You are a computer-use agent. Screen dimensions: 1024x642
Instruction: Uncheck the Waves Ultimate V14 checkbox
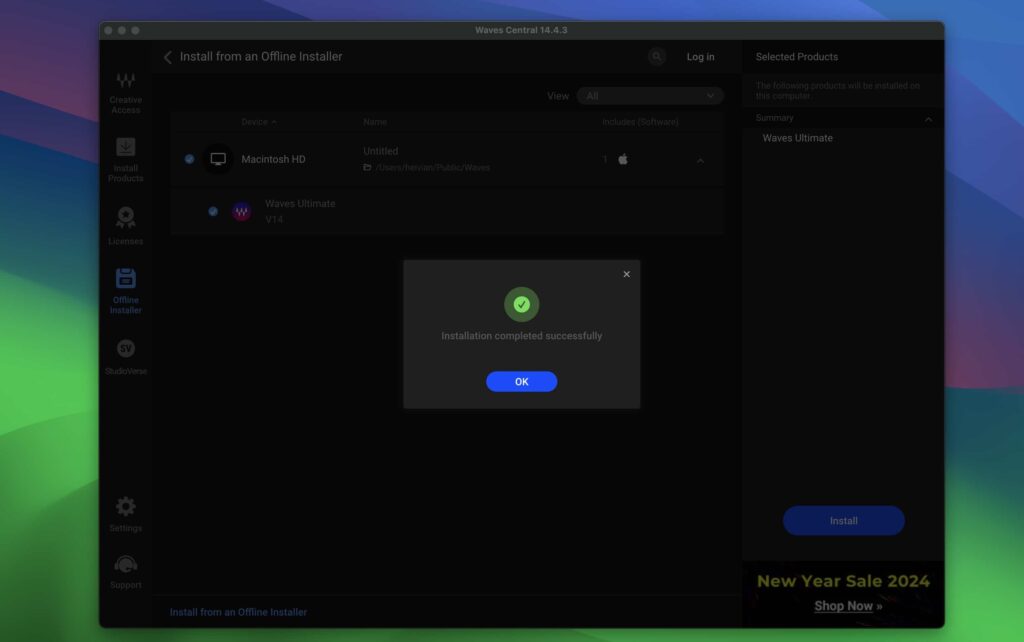pyautogui.click(x=213, y=211)
